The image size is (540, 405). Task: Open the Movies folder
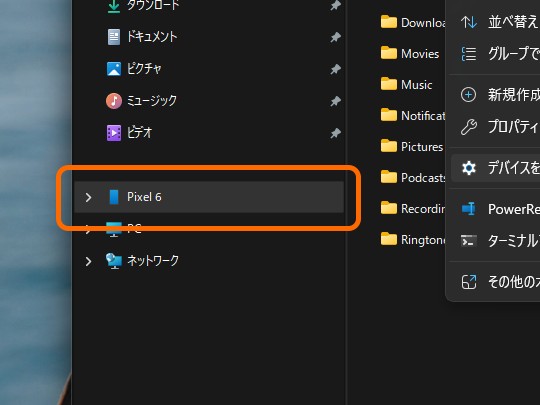[410, 53]
